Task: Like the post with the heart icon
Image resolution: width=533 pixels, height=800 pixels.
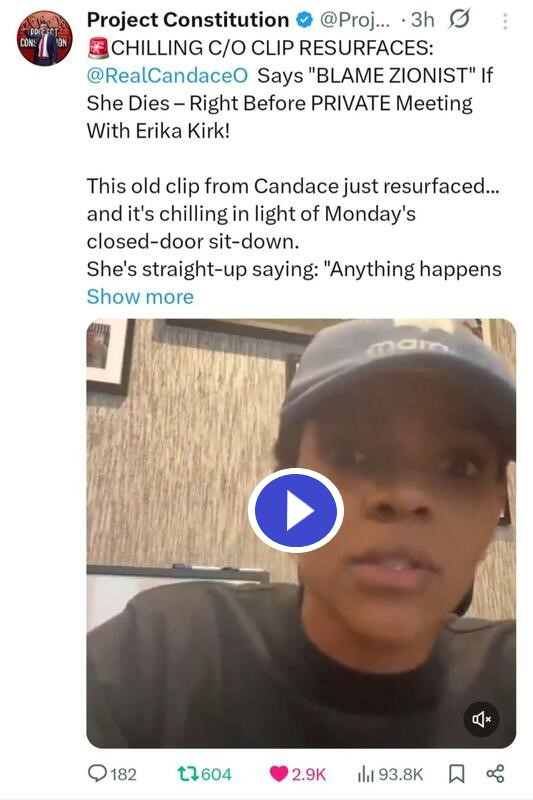Action: [x=278, y=774]
